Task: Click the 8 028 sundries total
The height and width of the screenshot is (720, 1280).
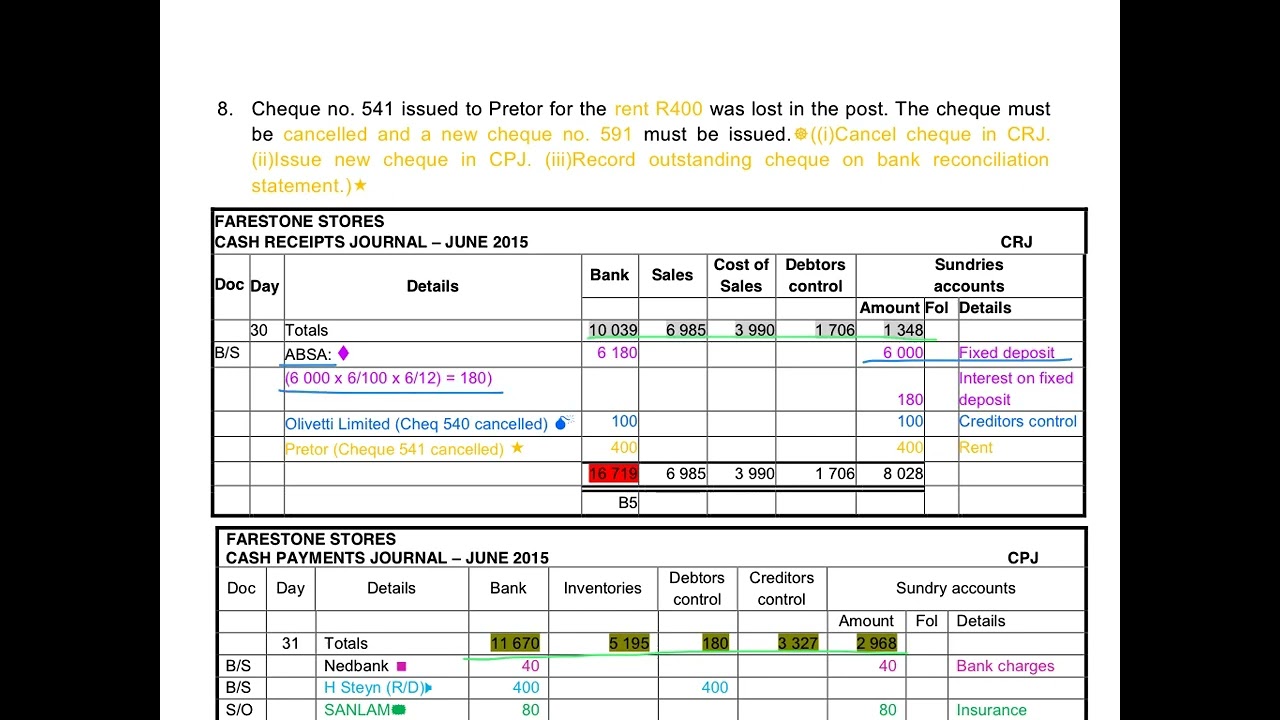Action: pos(903,473)
